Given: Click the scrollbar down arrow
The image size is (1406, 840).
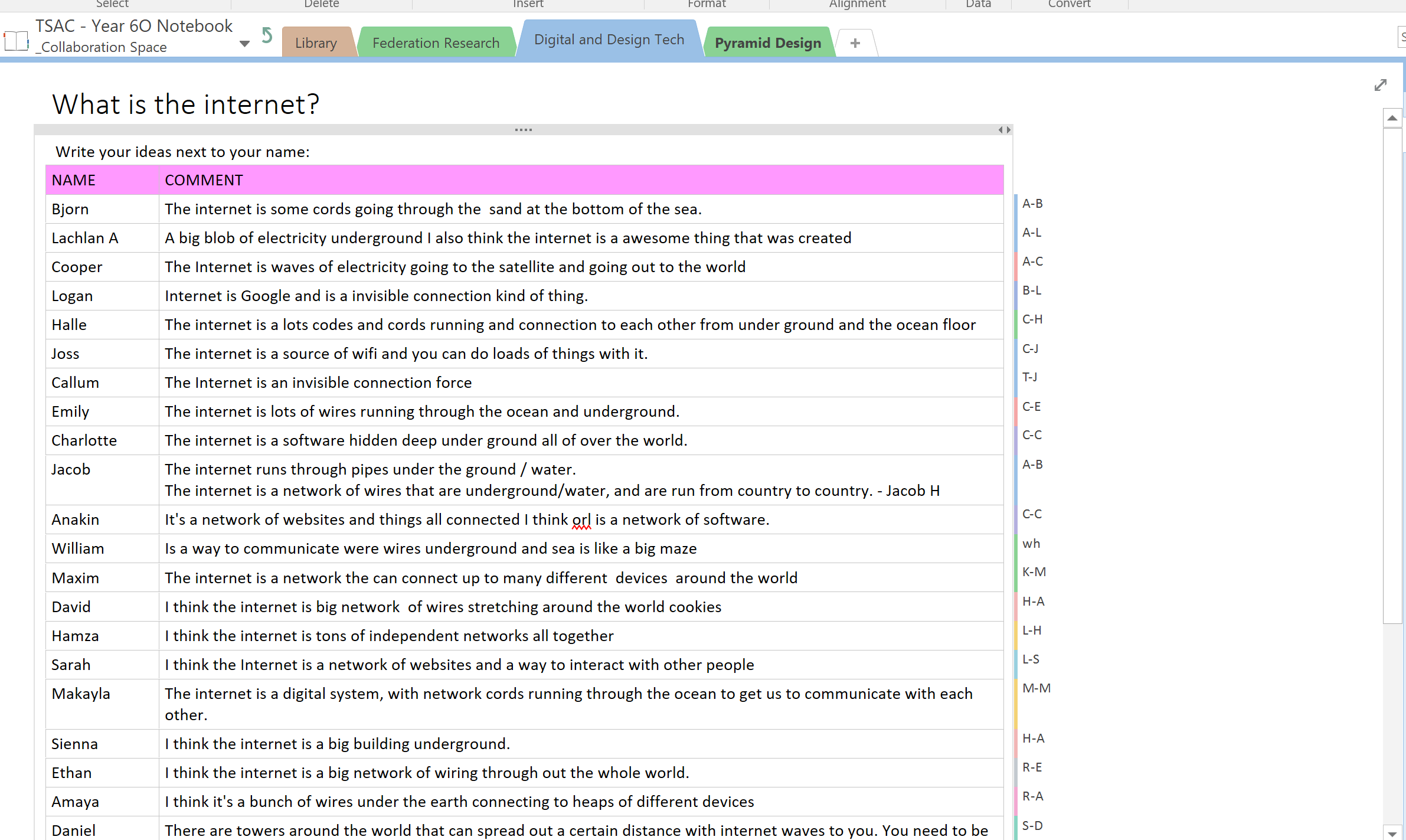Looking at the screenshot, I should point(1392,833).
